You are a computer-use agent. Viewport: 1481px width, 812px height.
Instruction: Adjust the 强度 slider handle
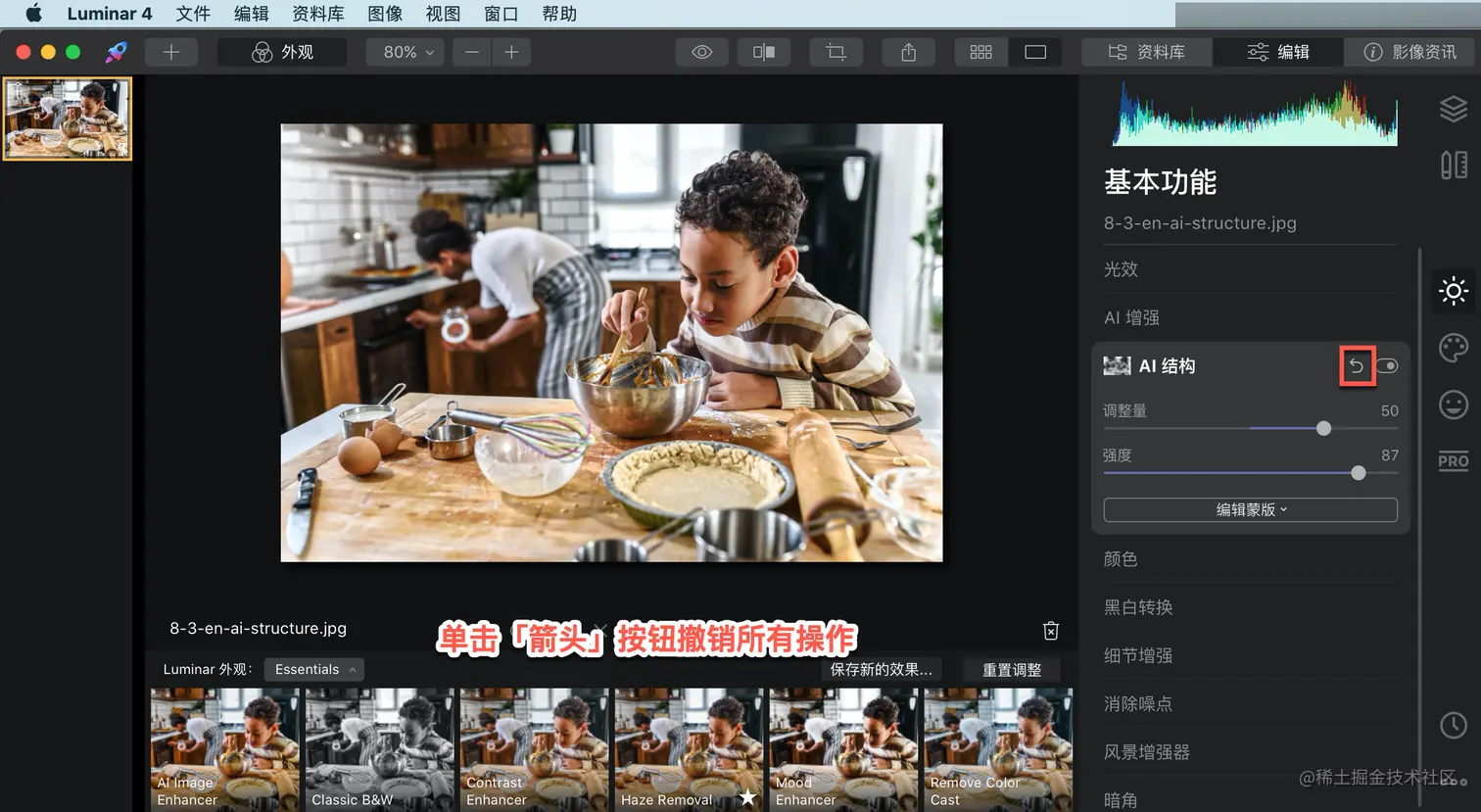coord(1358,473)
